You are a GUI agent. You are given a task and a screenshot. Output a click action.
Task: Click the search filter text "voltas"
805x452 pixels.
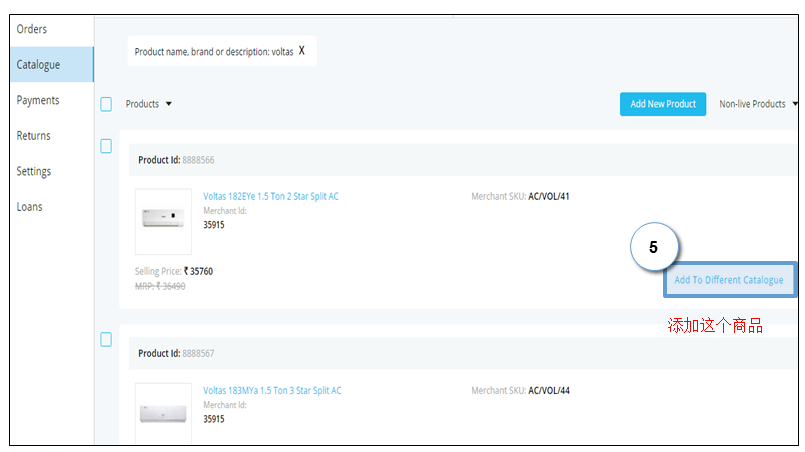[x=282, y=52]
